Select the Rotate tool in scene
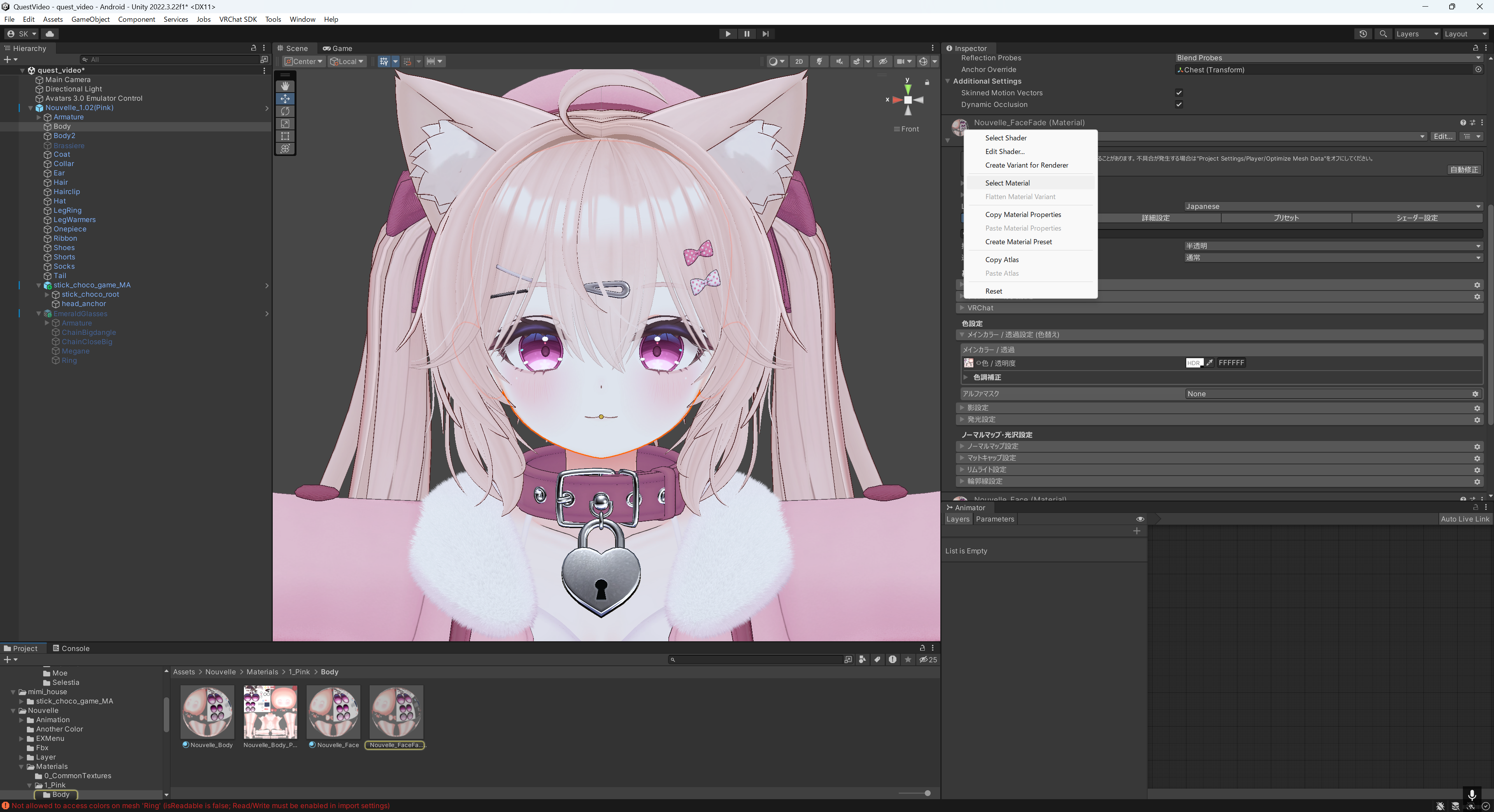1494x812 pixels. pyautogui.click(x=285, y=111)
